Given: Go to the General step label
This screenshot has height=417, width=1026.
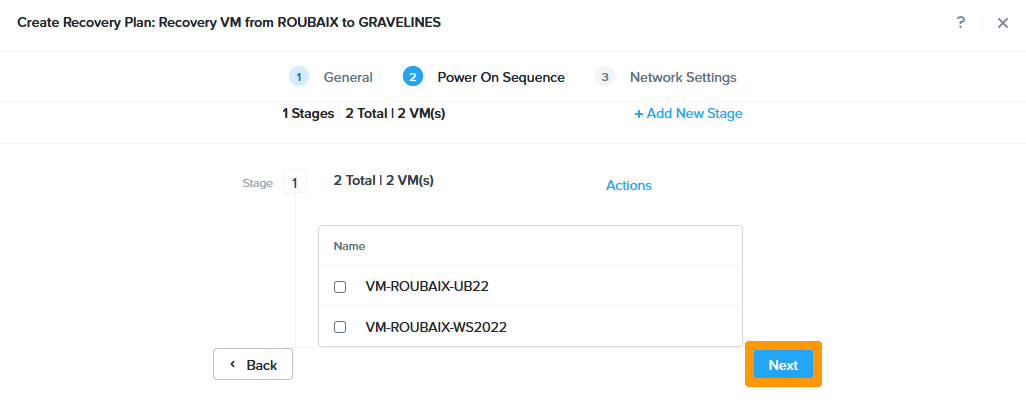Looking at the screenshot, I should [x=348, y=77].
